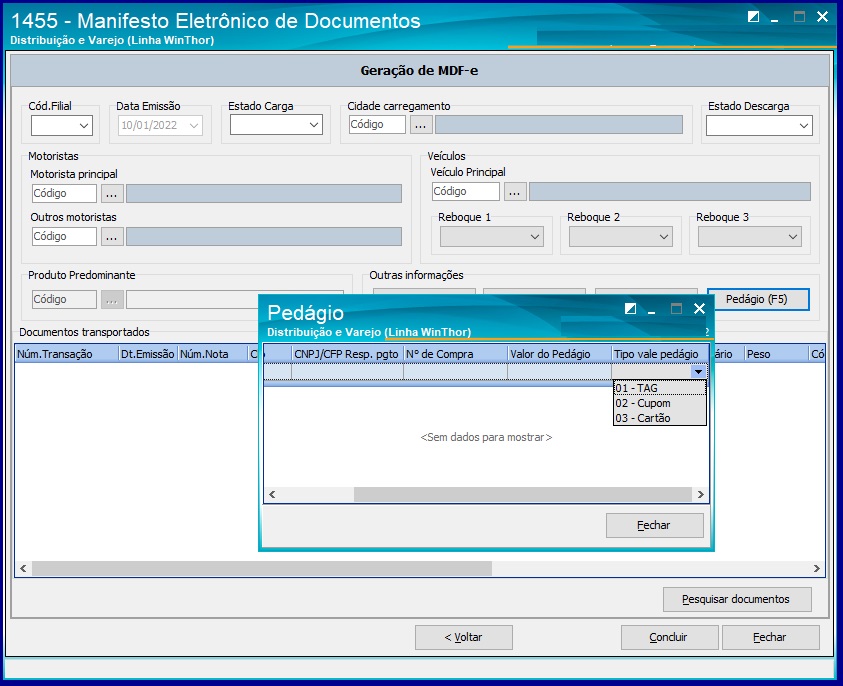843x686 pixels.
Task: Open Produto Predominante search ellipsis button
Action: (x=112, y=299)
